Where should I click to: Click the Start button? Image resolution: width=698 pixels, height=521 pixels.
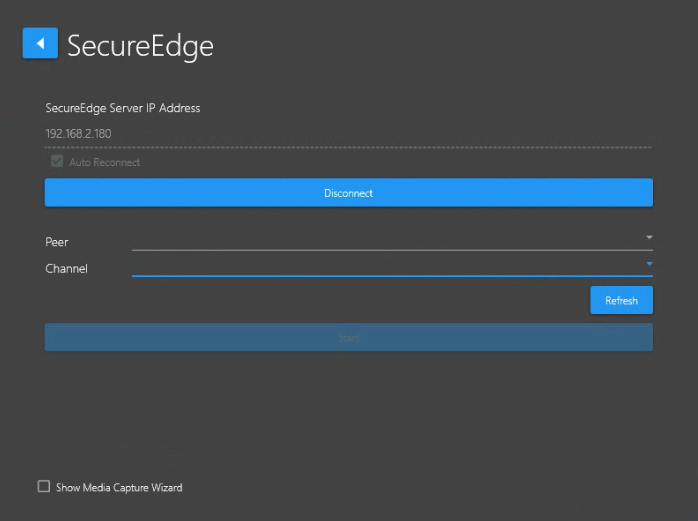click(x=349, y=337)
